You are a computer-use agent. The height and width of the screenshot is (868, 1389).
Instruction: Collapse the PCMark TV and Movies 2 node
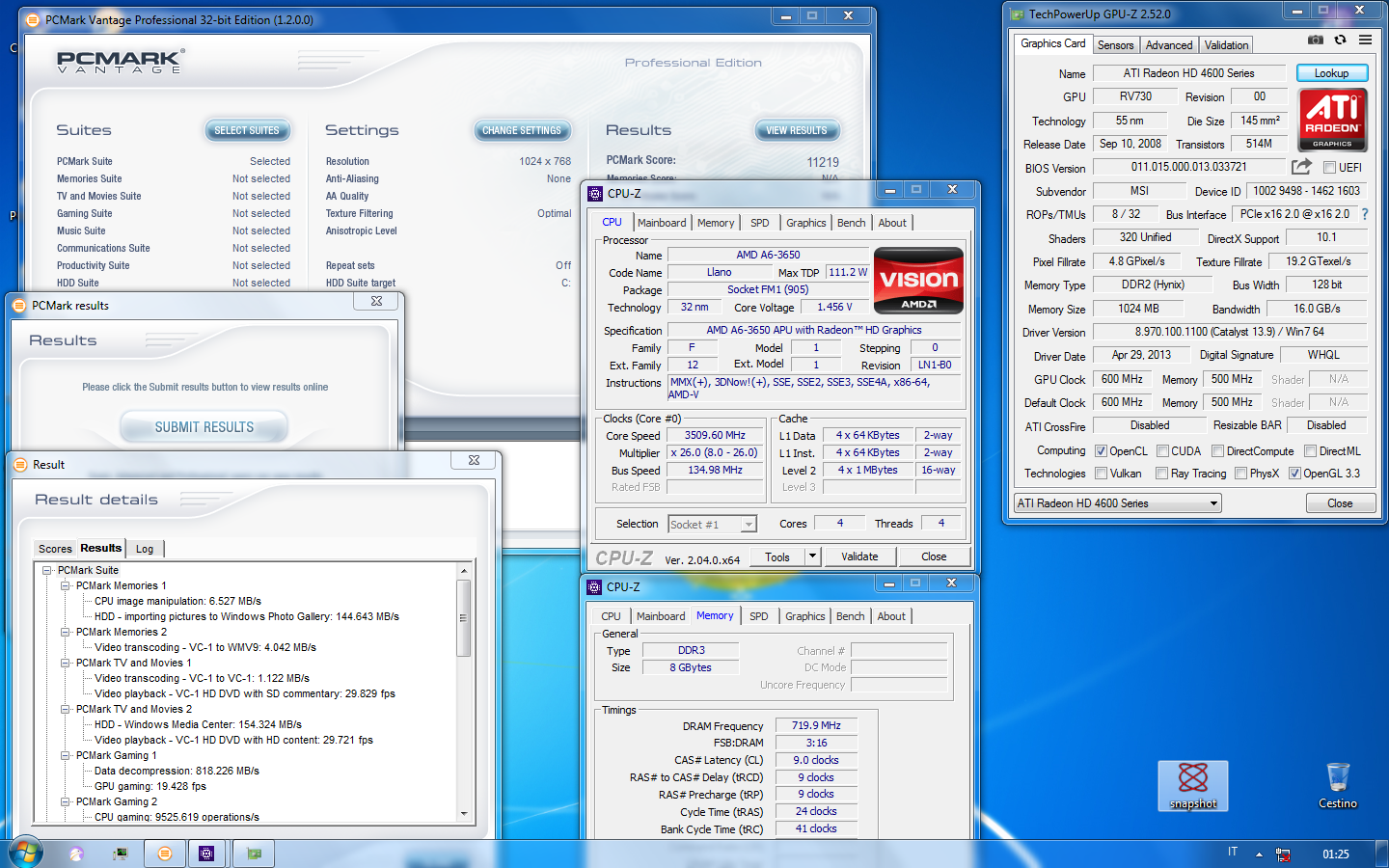click(65, 709)
